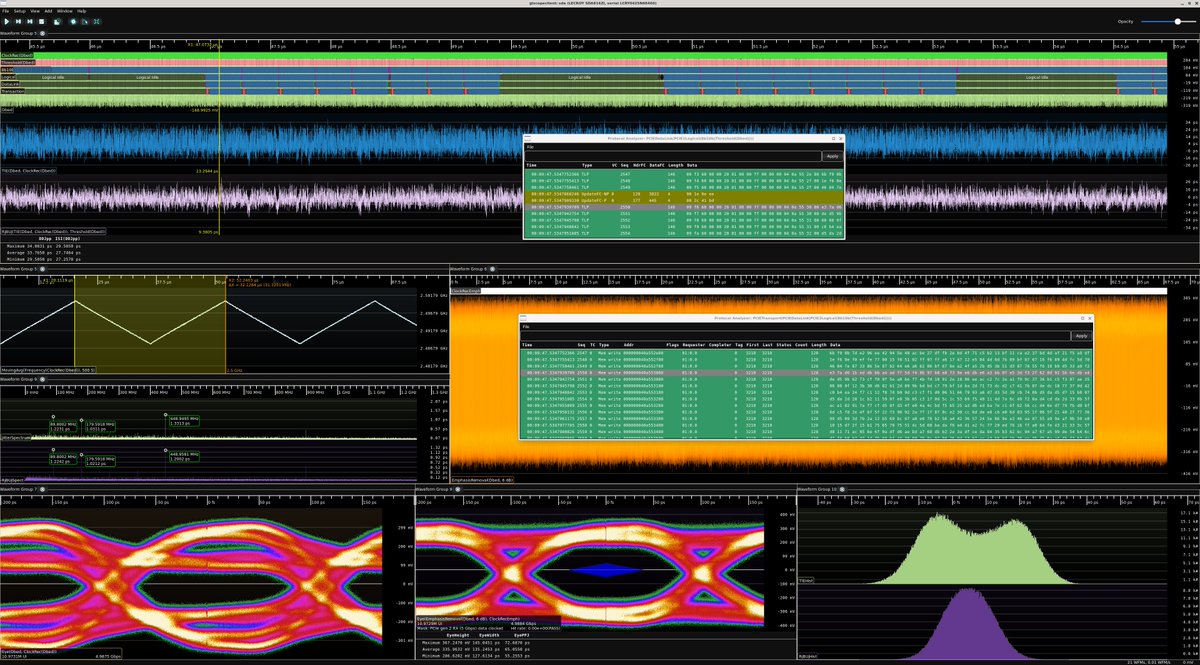Screen dimensions: 1200x665
Task: Click Apply in the PCIe transport analyzer
Action: [x=1082, y=336]
